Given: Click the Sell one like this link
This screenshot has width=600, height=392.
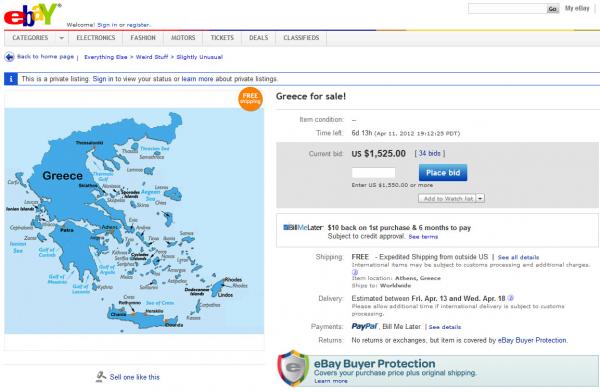Looking at the screenshot, I should coord(135,377).
